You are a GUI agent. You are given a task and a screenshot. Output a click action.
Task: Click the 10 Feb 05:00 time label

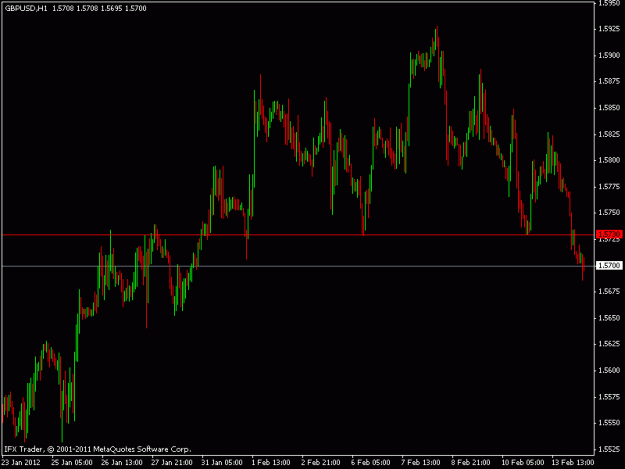pos(523,462)
